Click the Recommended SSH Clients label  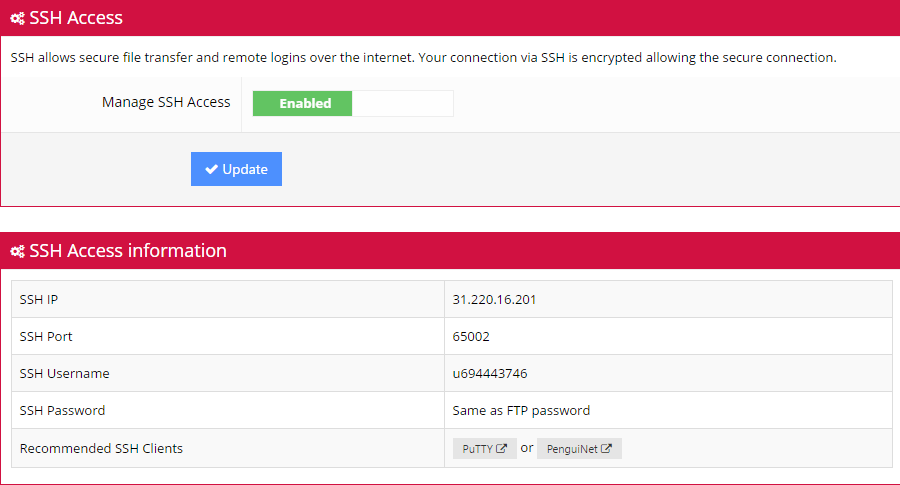101,448
